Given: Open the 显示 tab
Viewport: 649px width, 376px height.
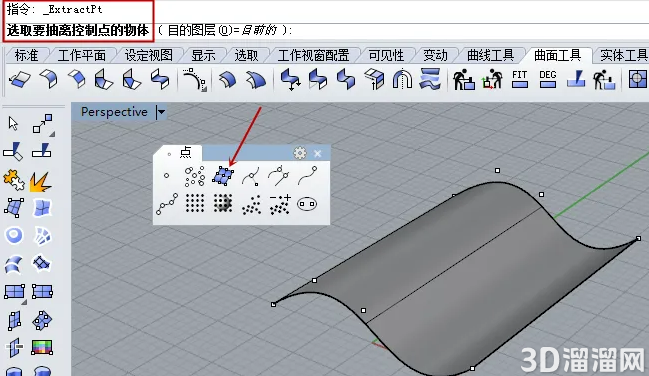Looking at the screenshot, I should (203, 55).
